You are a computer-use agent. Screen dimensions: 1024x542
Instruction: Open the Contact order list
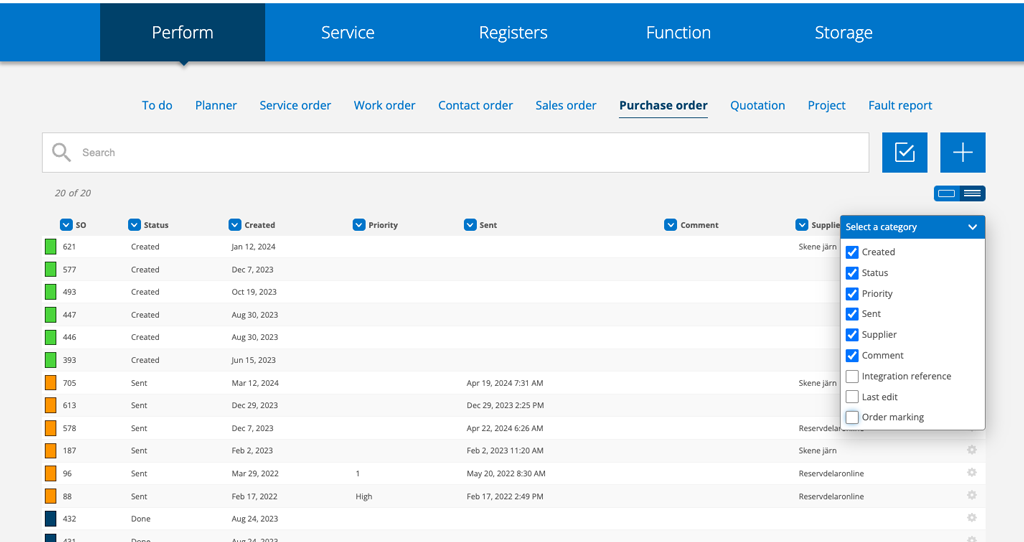pyautogui.click(x=475, y=105)
